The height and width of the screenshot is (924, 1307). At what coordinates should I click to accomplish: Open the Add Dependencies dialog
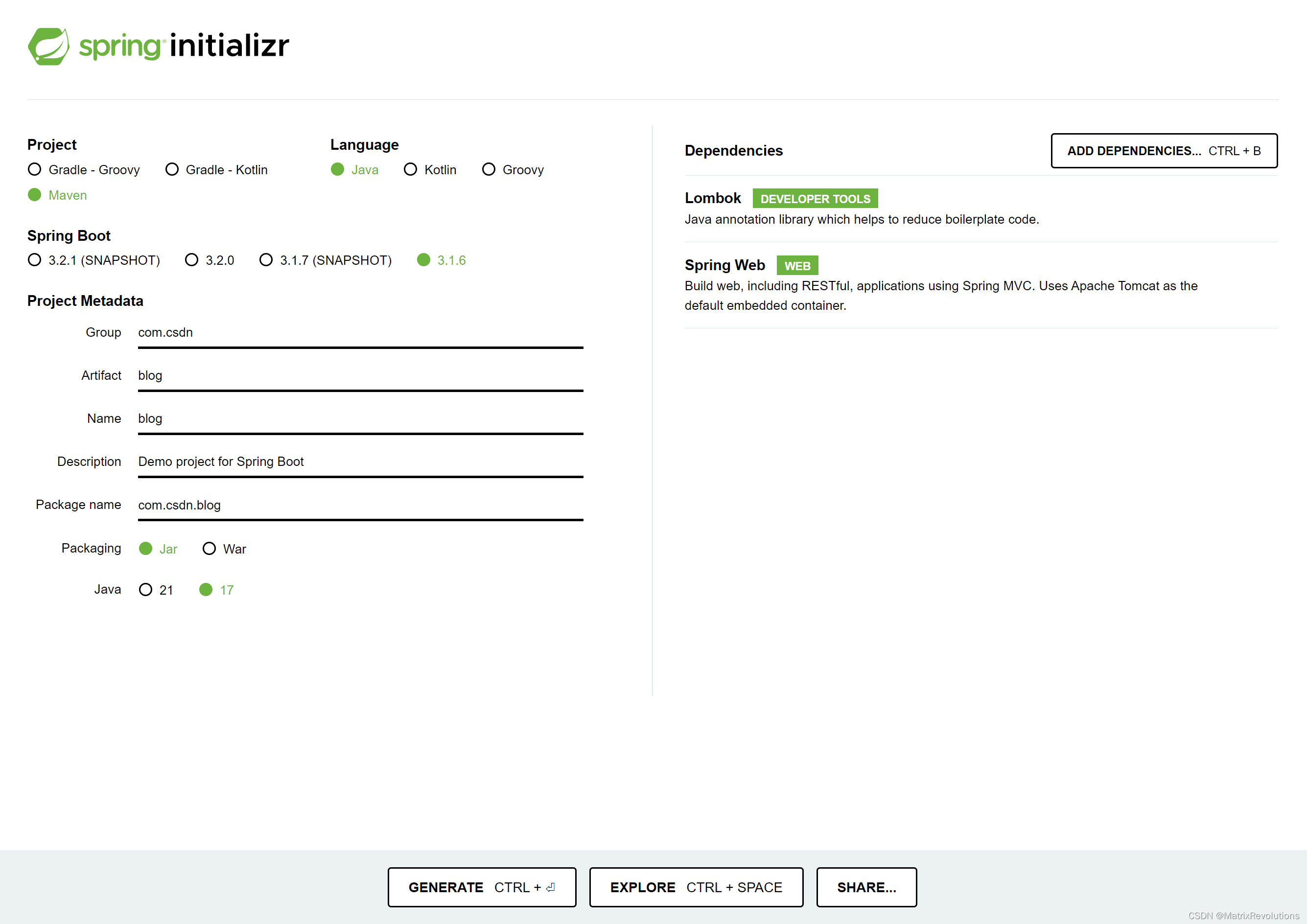pos(1164,151)
